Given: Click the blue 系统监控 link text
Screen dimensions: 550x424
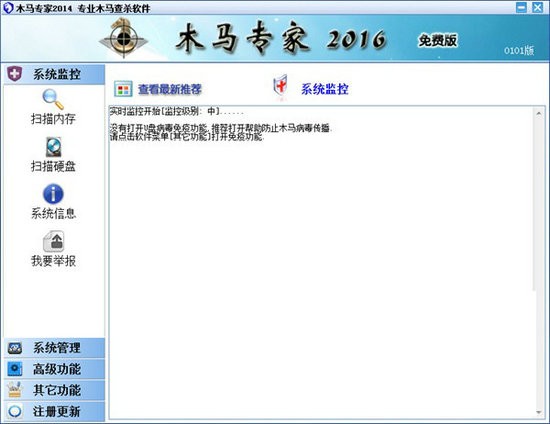Looking at the screenshot, I should click(x=325, y=89).
